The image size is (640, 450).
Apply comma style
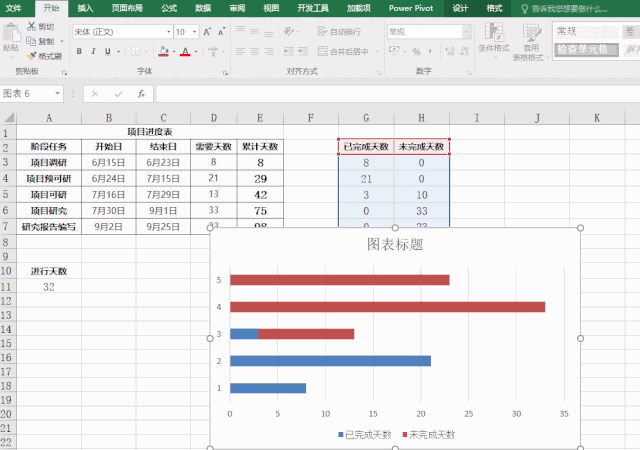[x=430, y=51]
